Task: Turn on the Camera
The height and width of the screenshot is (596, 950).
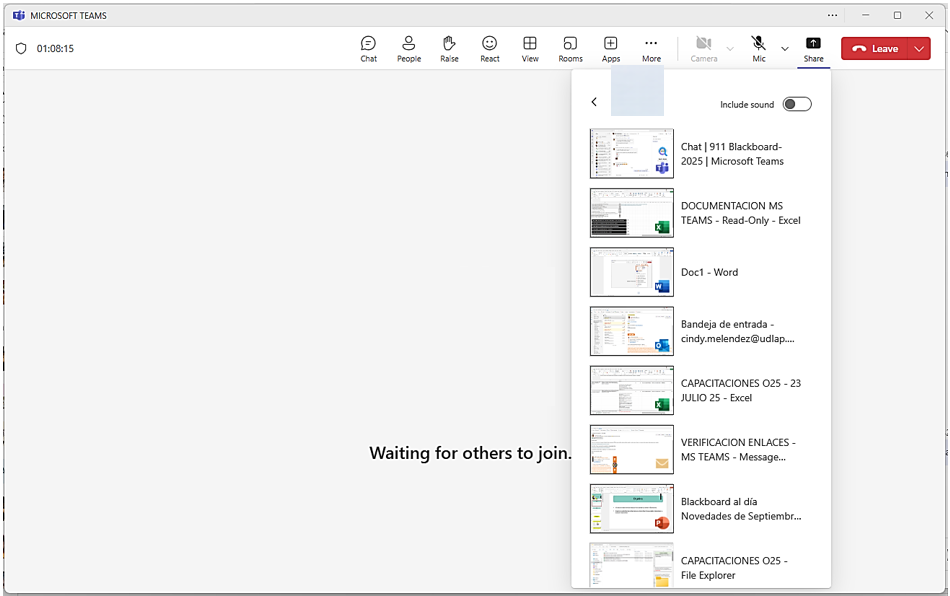Action: pyautogui.click(x=703, y=49)
